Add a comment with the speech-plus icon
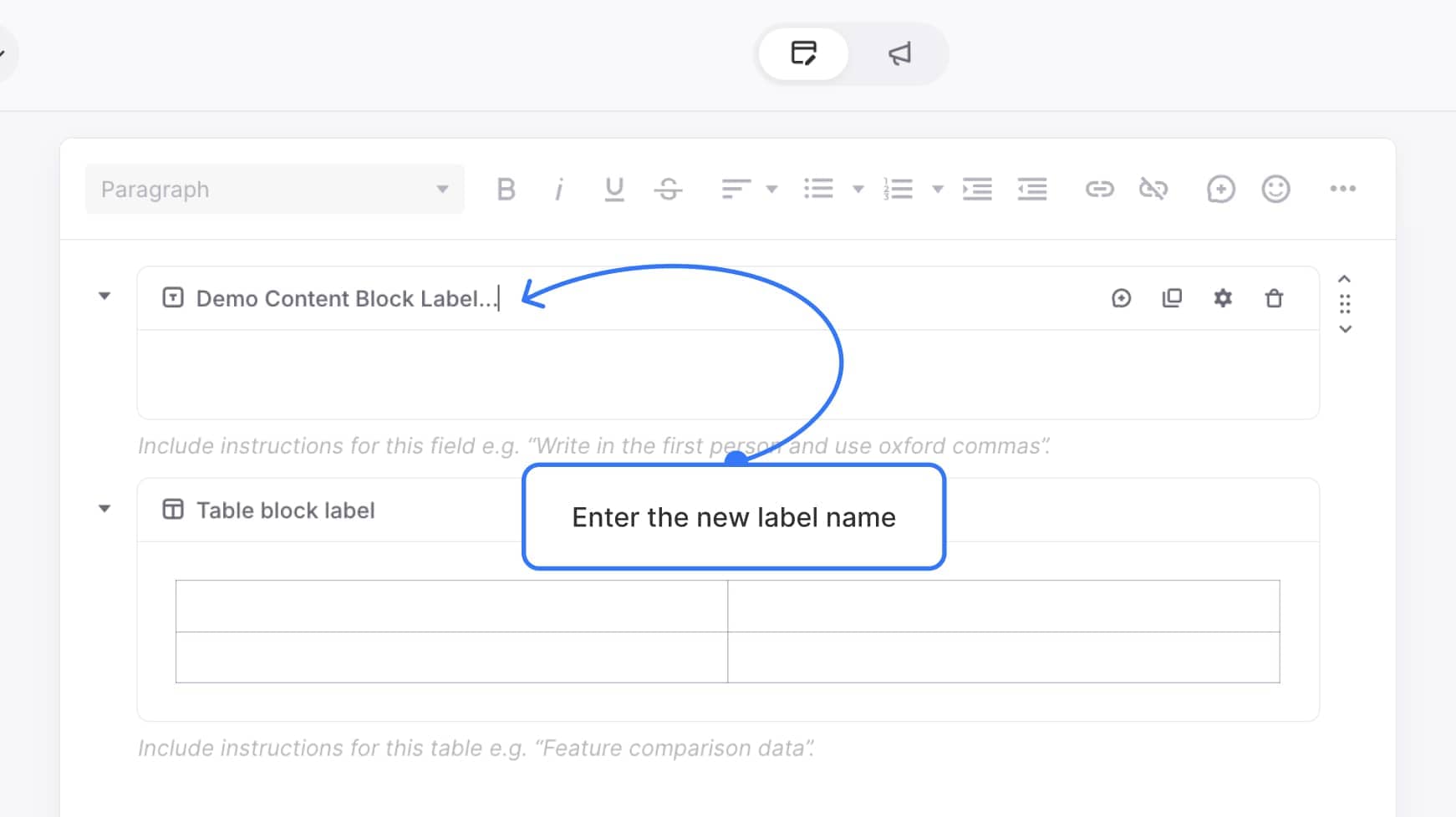 point(1220,189)
